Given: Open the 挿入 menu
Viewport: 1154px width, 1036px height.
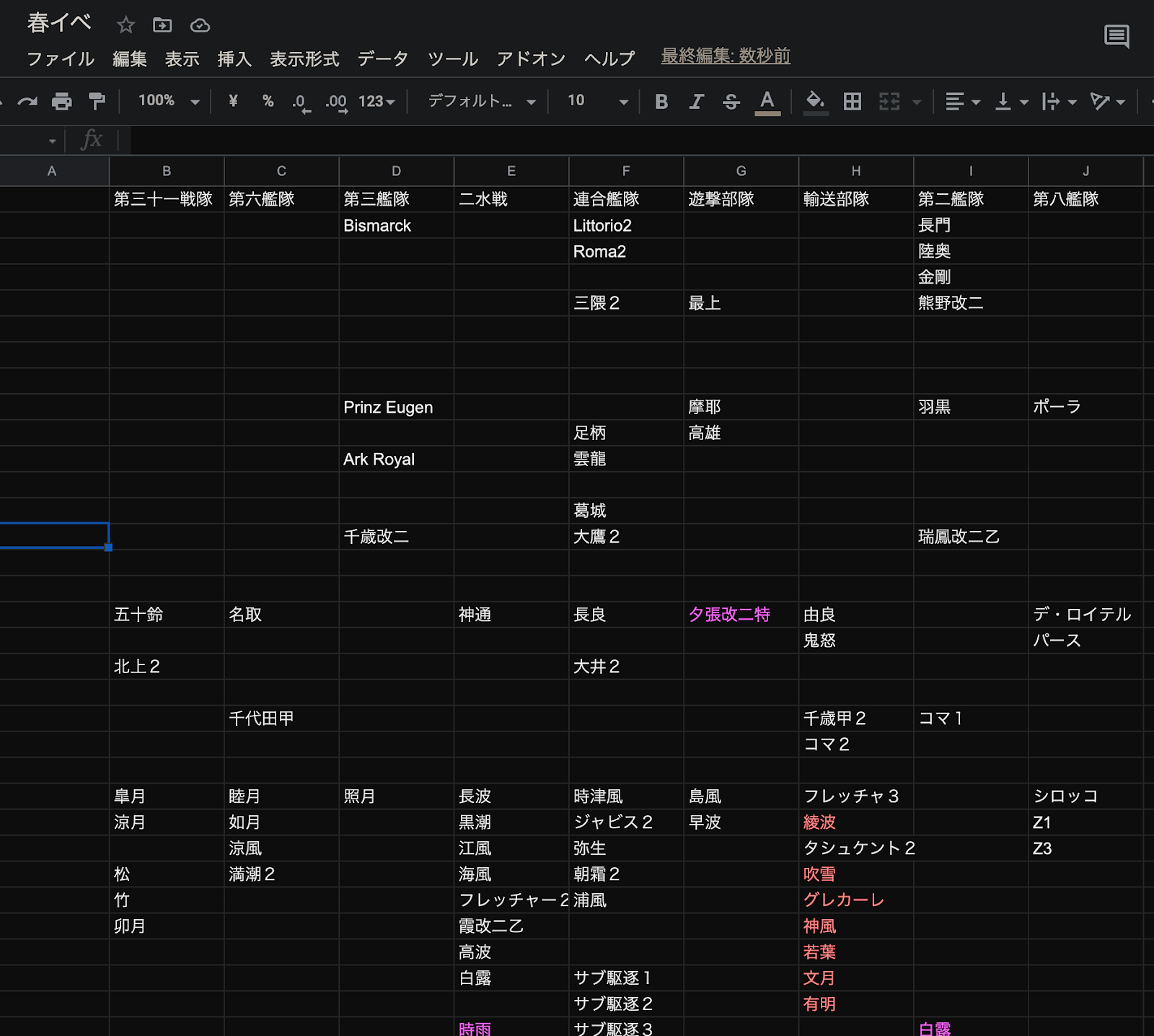Looking at the screenshot, I should 234,59.
